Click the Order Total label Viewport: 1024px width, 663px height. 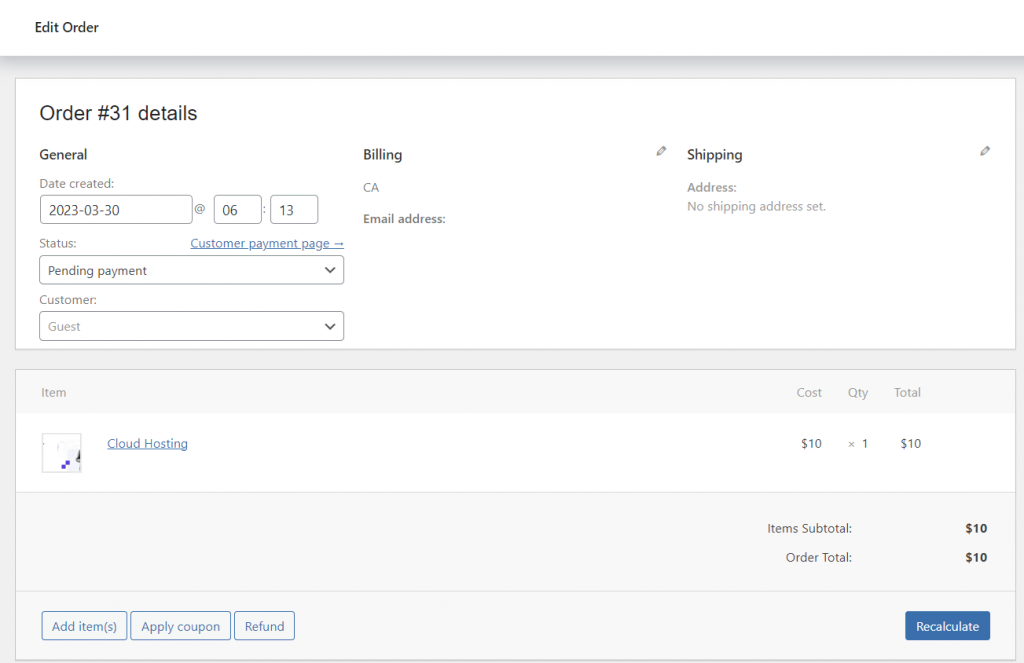[x=818, y=557]
